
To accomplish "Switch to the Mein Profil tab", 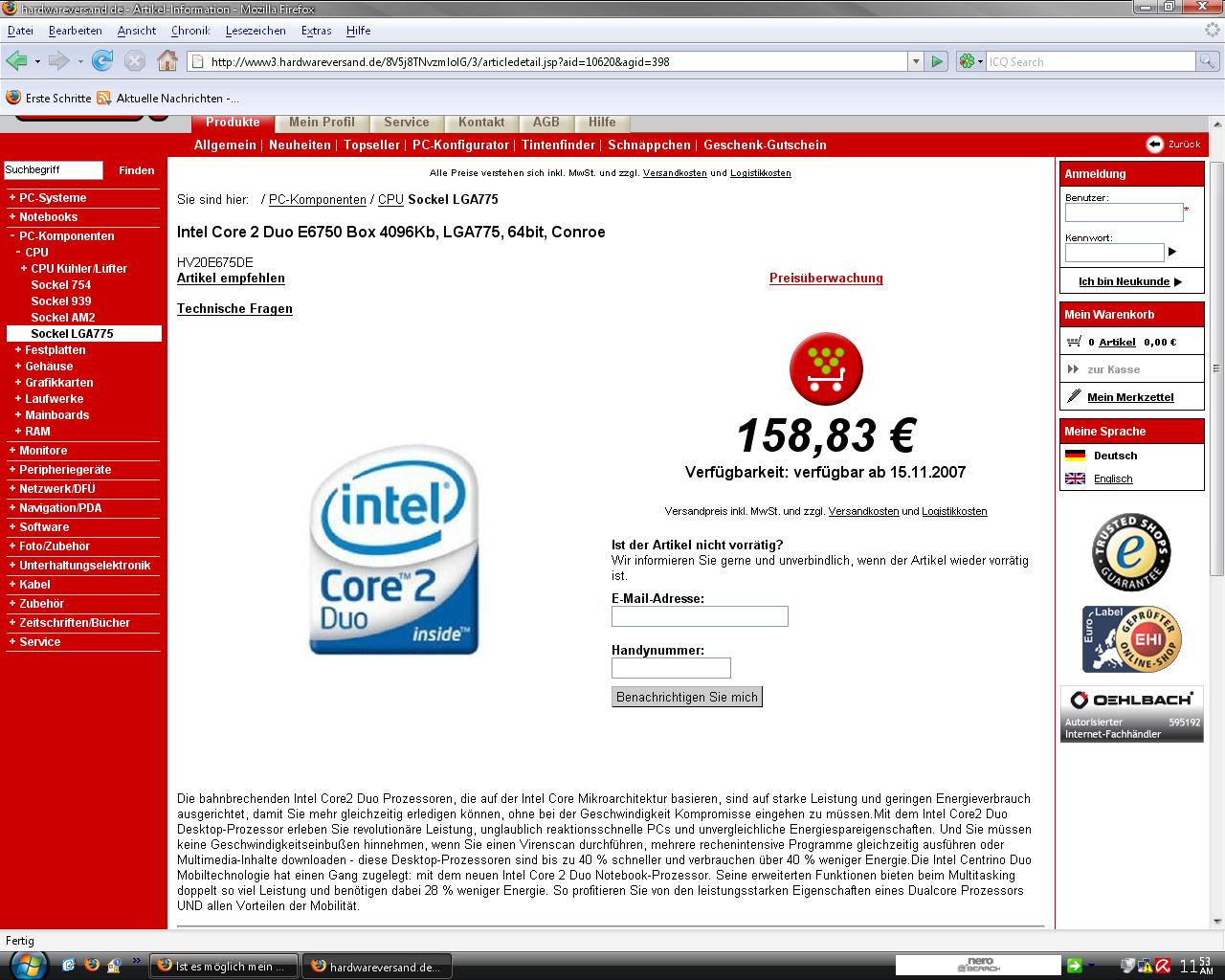I will [322, 122].
